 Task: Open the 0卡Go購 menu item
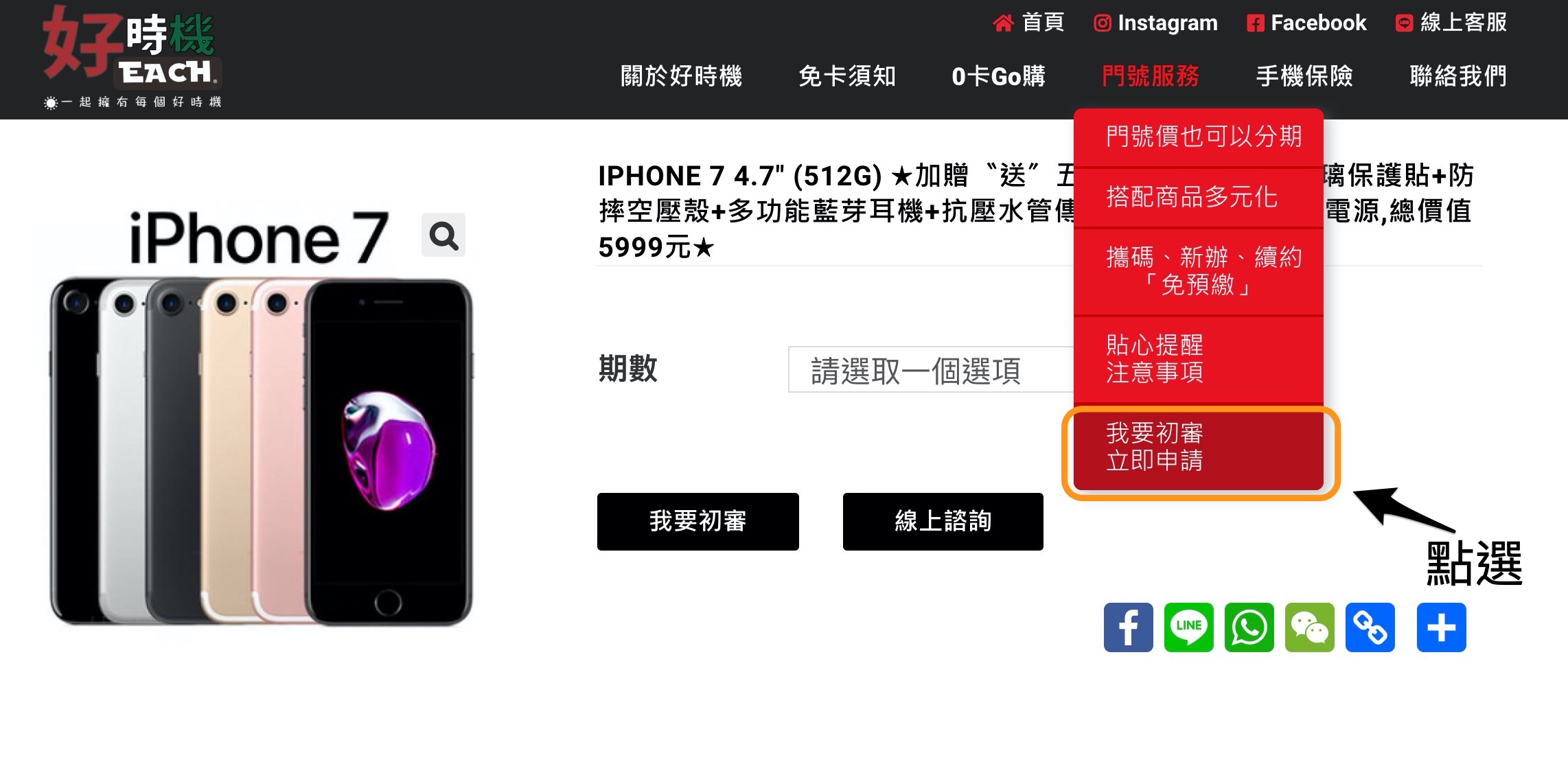tap(998, 76)
